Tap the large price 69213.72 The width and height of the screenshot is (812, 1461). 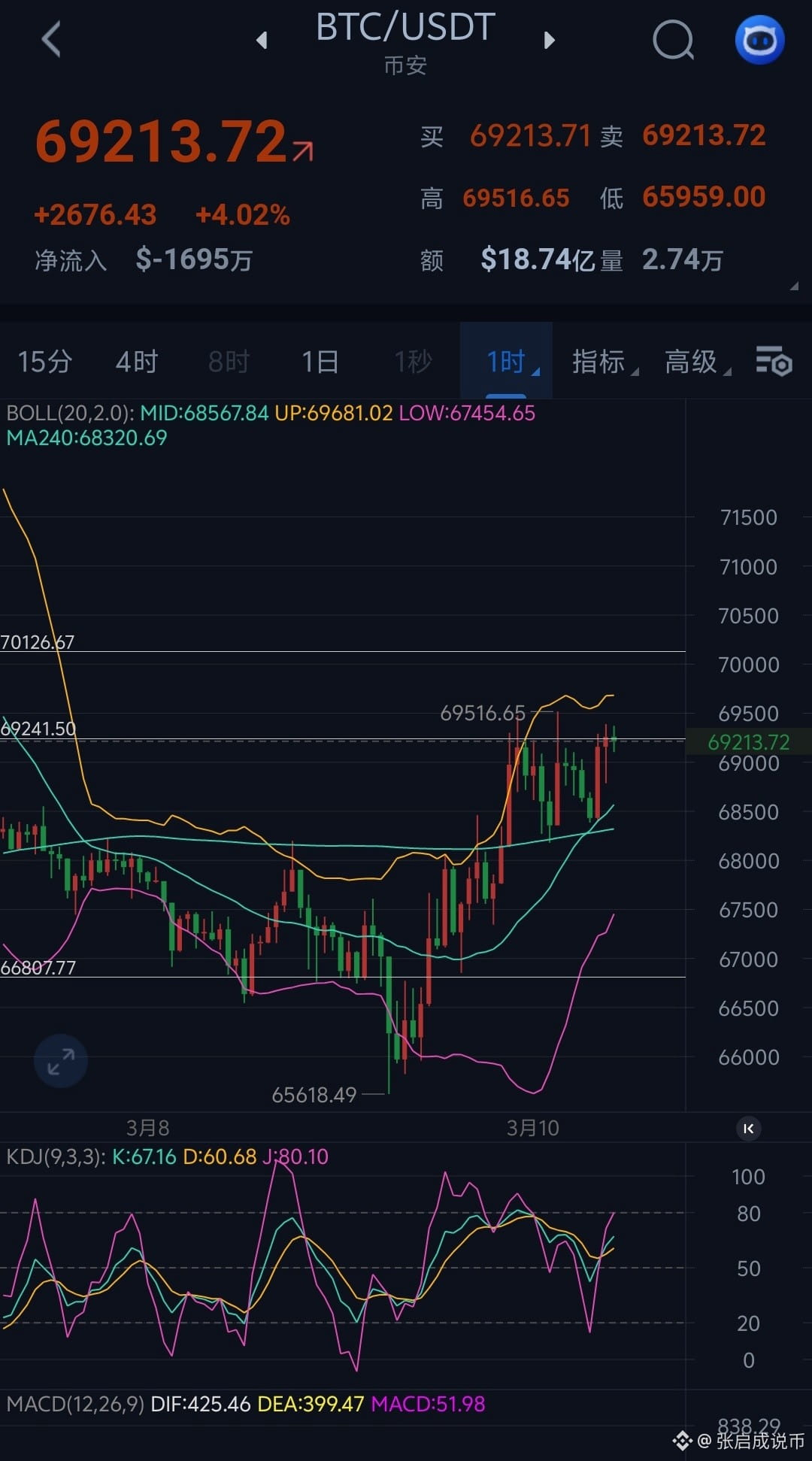pos(161,141)
